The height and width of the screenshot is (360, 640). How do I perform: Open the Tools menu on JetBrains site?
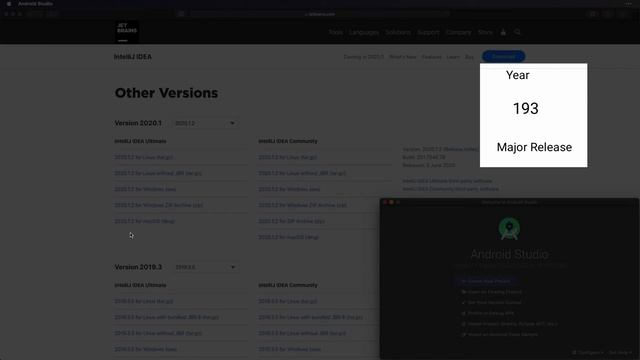tap(336, 32)
